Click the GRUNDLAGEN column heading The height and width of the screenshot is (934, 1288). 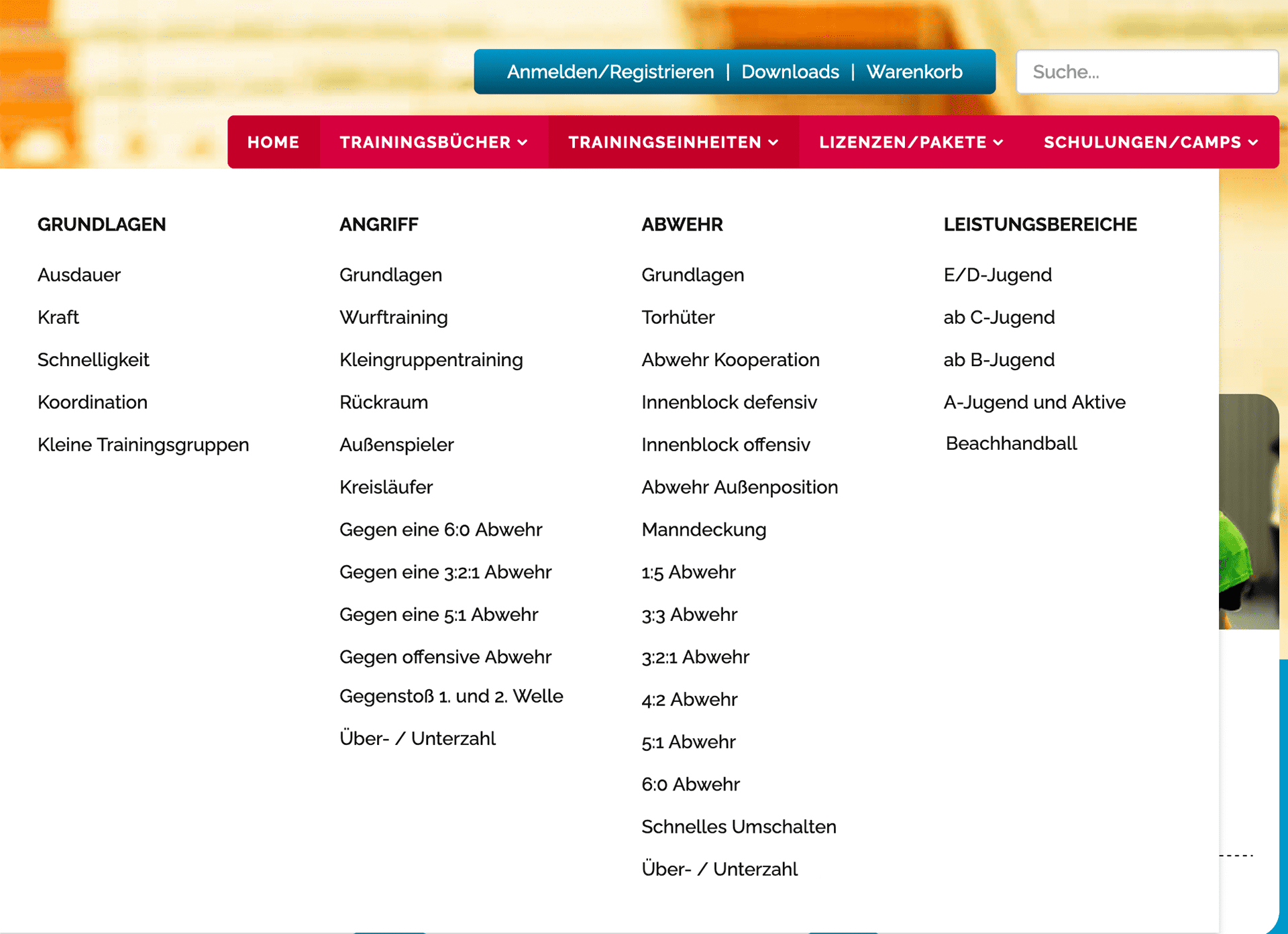click(102, 225)
